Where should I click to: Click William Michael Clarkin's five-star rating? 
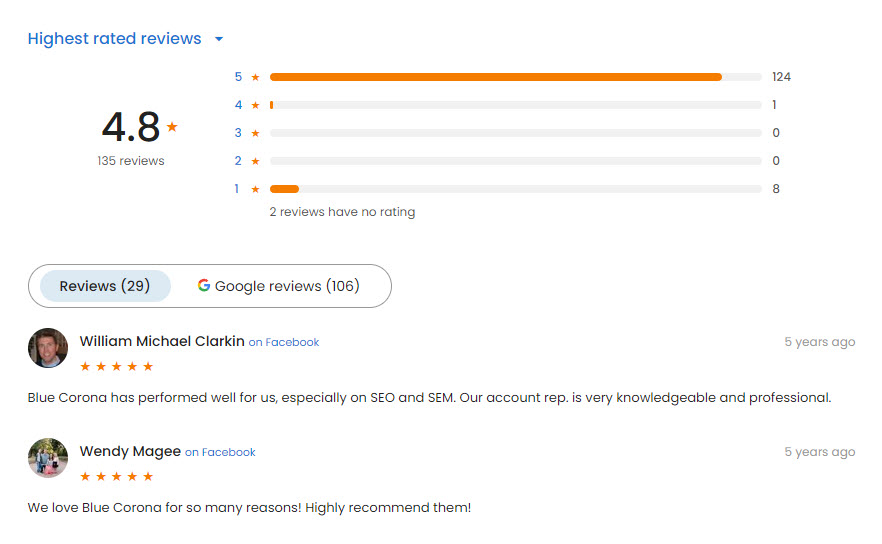coord(116,367)
